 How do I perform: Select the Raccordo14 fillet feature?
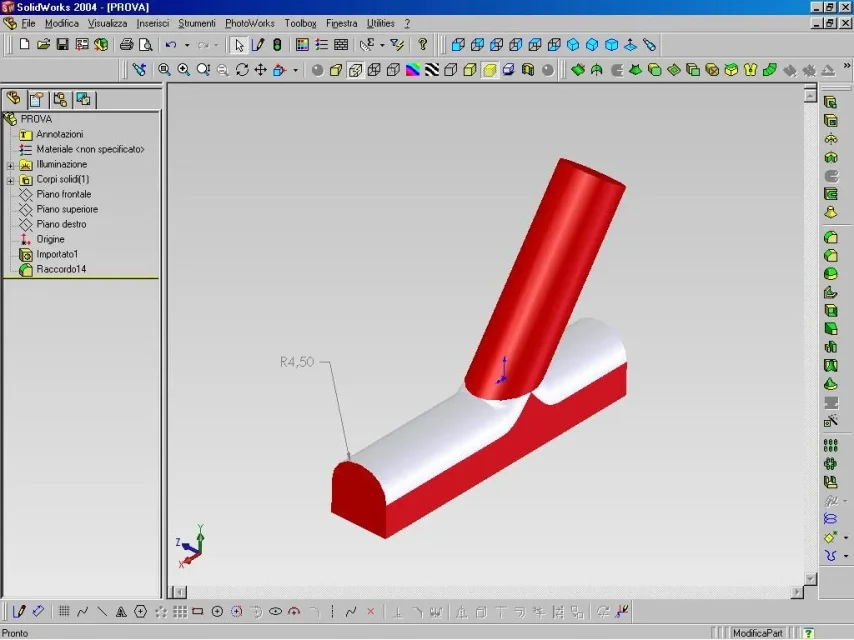tap(61, 269)
